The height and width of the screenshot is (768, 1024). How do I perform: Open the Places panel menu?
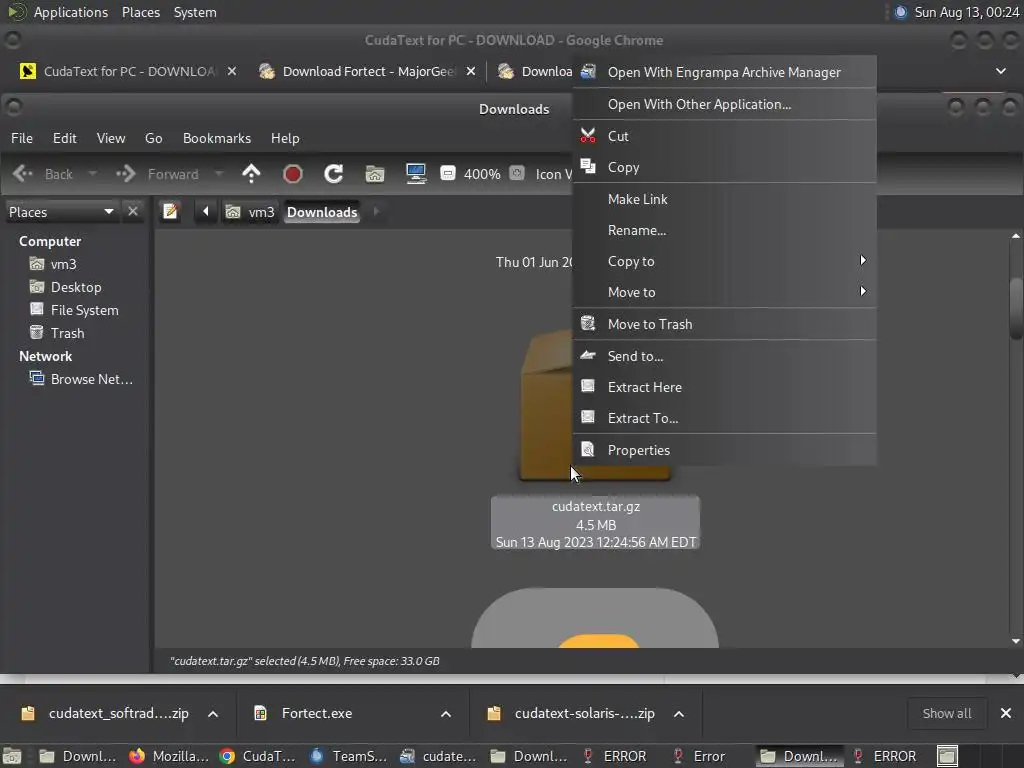[141, 12]
